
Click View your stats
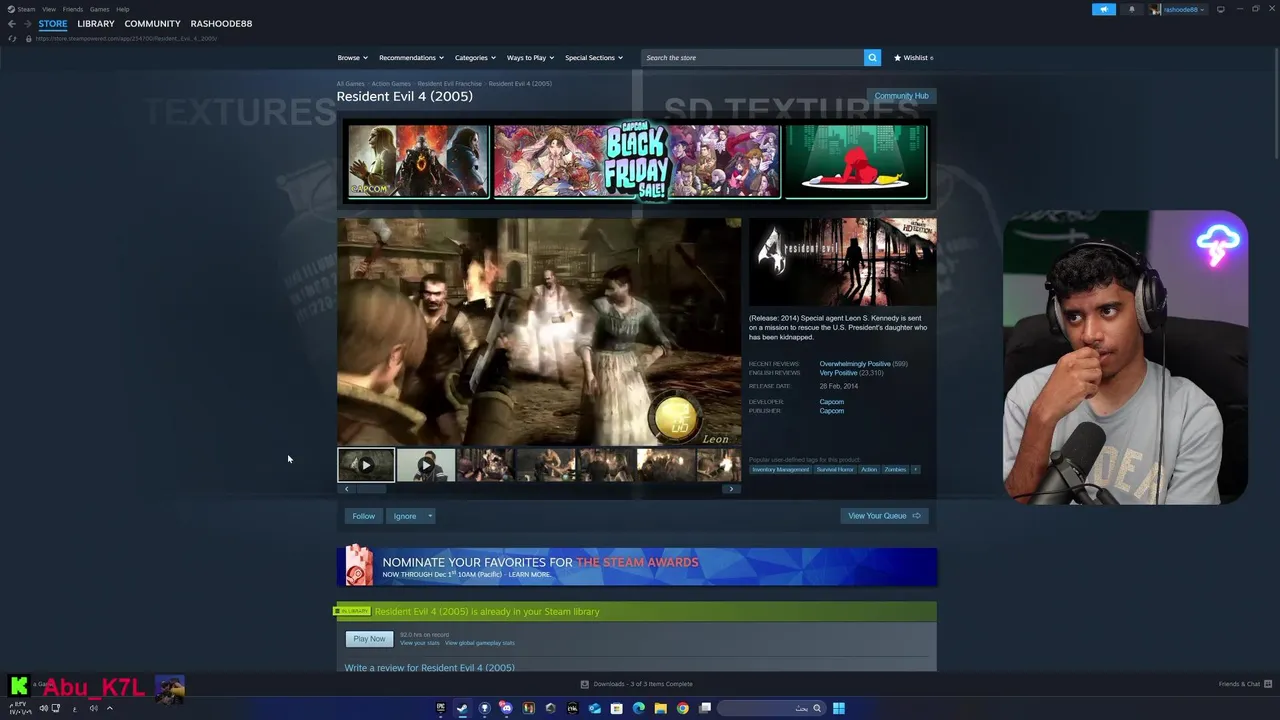[x=419, y=643]
